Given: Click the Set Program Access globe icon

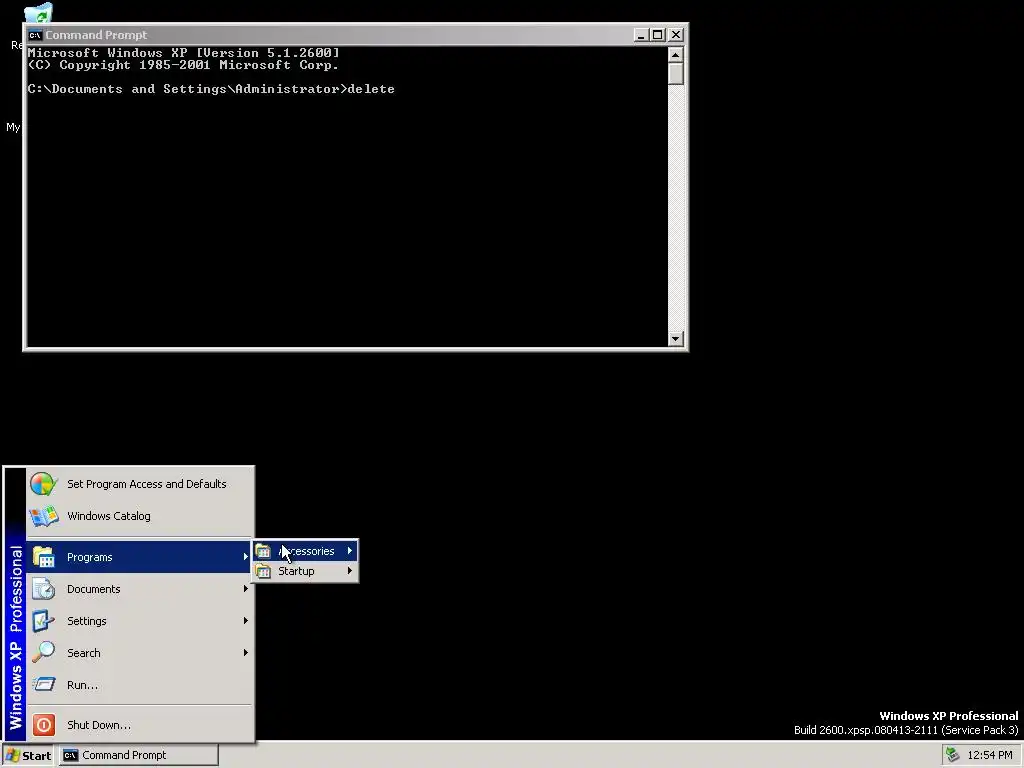Looking at the screenshot, I should (44, 484).
